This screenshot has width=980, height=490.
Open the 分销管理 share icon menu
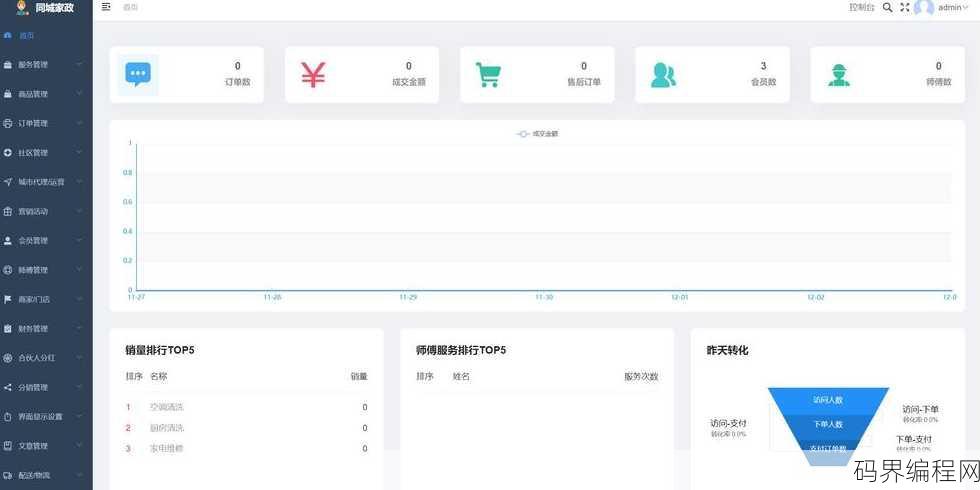8,388
